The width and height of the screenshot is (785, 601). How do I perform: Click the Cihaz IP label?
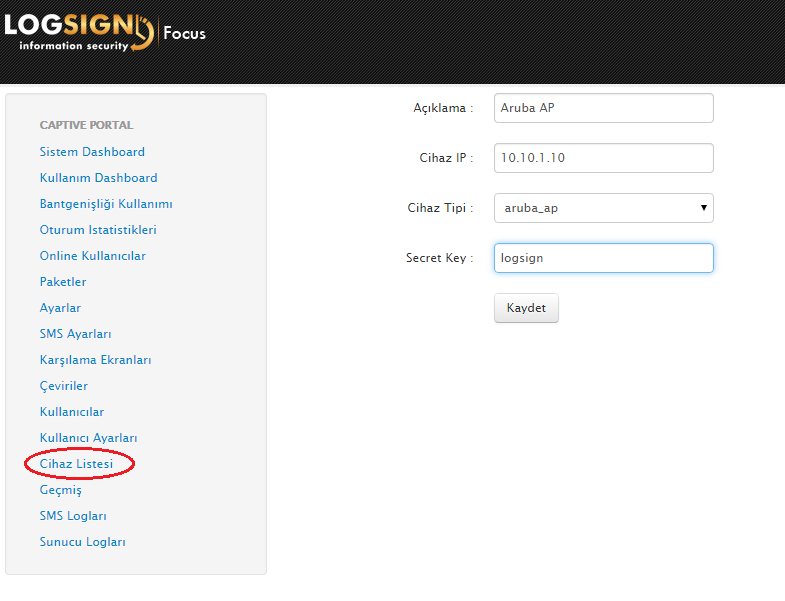[447, 158]
